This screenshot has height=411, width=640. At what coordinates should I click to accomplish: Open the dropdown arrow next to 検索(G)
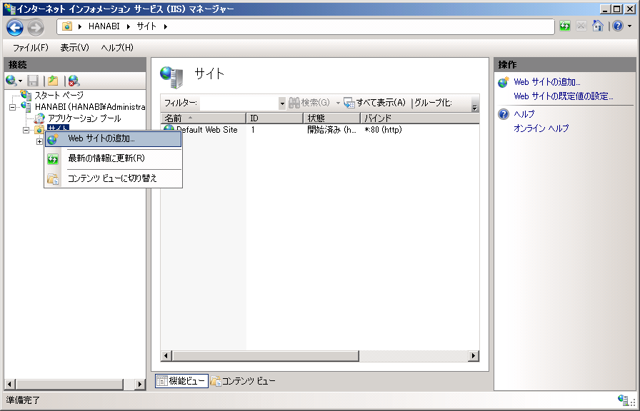338,103
